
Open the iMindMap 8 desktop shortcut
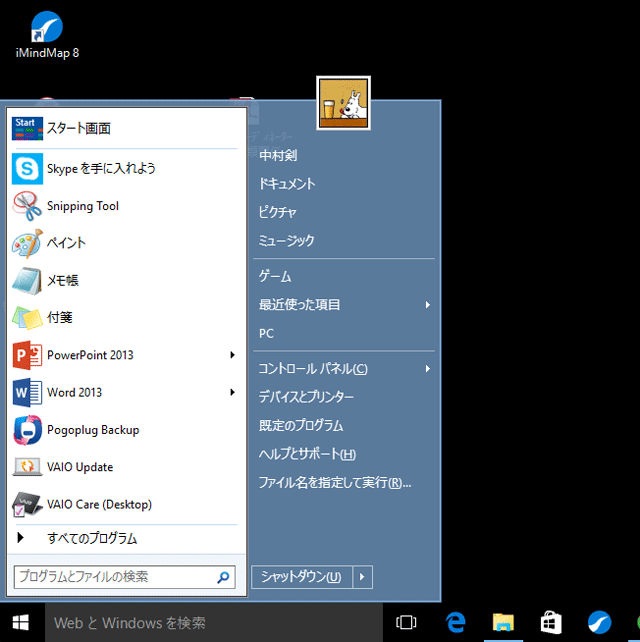47,35
